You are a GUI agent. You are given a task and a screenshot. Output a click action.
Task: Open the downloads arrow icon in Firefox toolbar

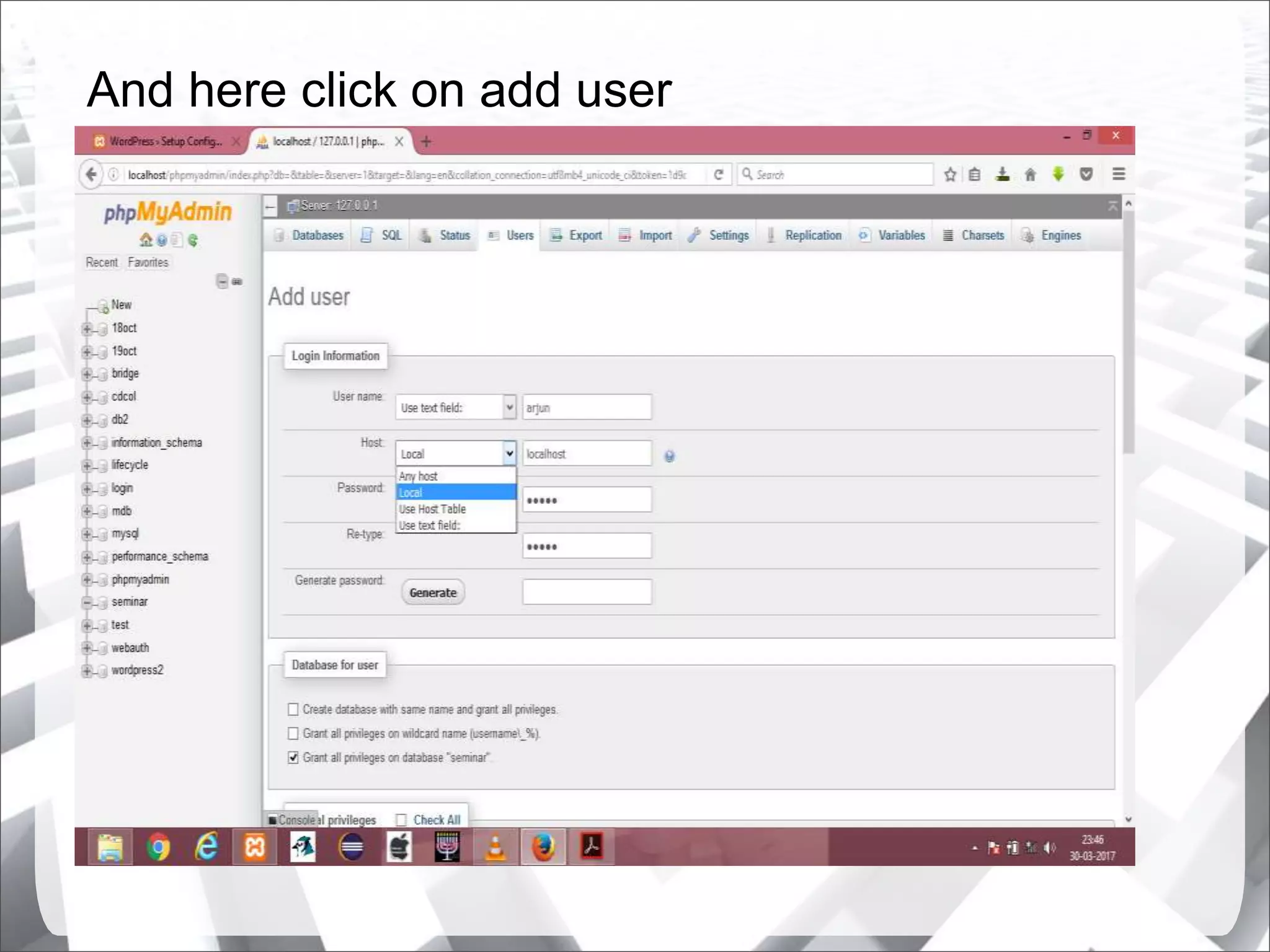point(1002,174)
